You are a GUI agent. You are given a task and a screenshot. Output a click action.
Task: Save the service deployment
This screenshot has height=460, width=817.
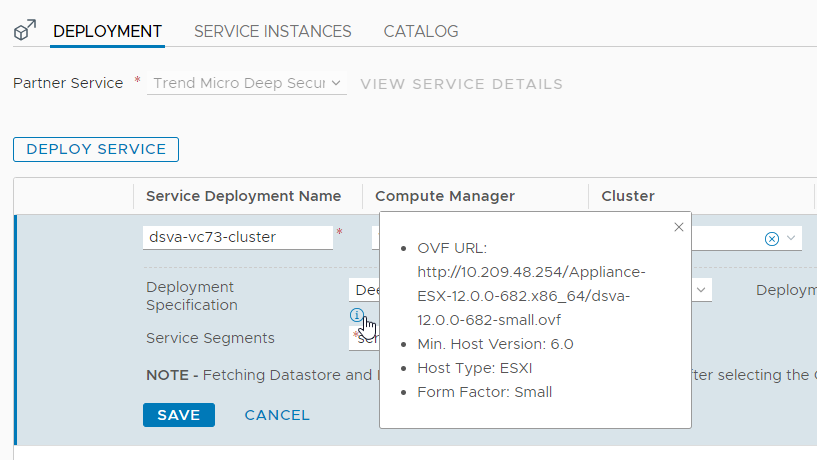[178, 415]
